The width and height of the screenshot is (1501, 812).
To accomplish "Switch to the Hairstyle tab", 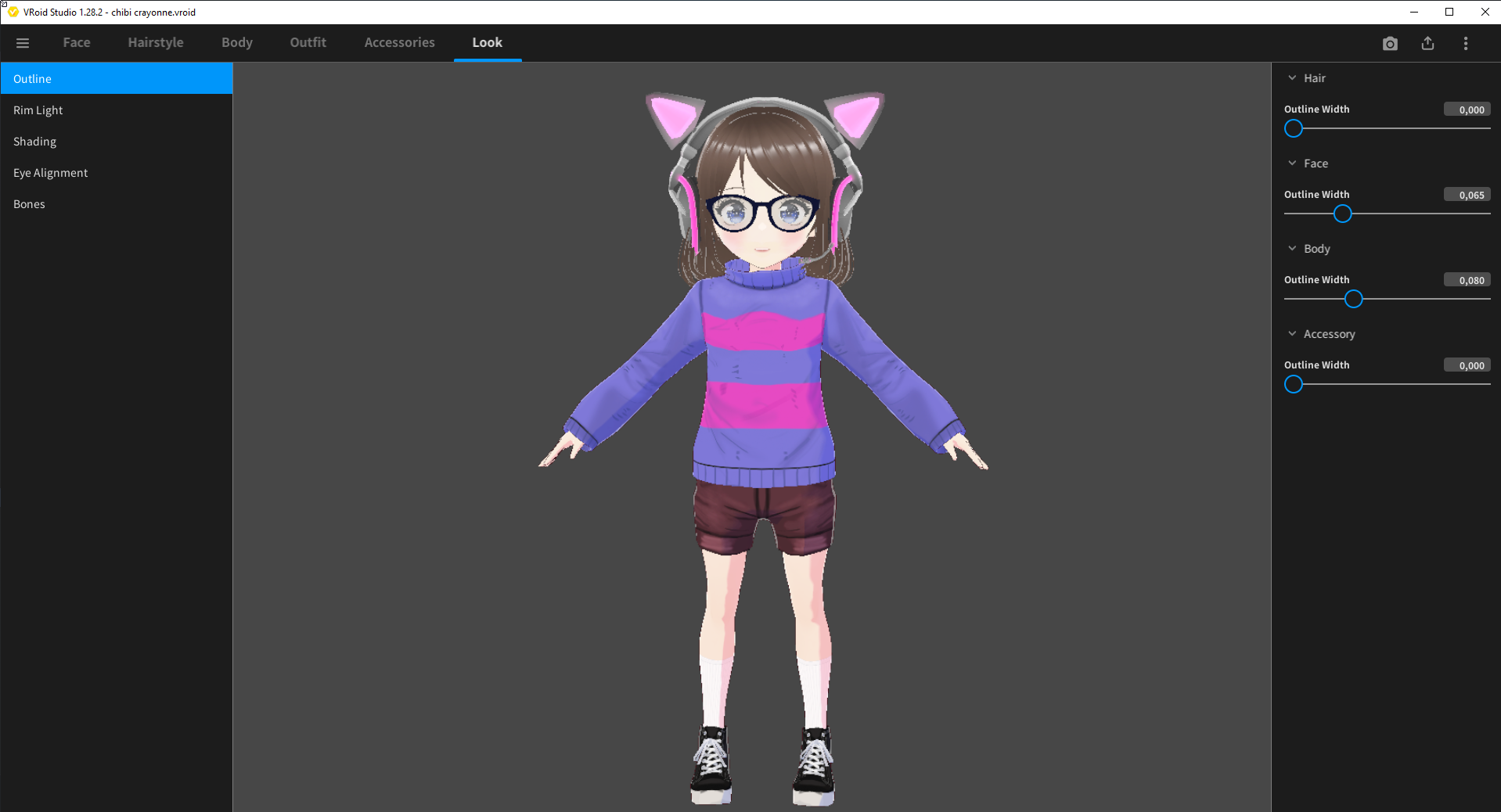I will pyautogui.click(x=156, y=43).
